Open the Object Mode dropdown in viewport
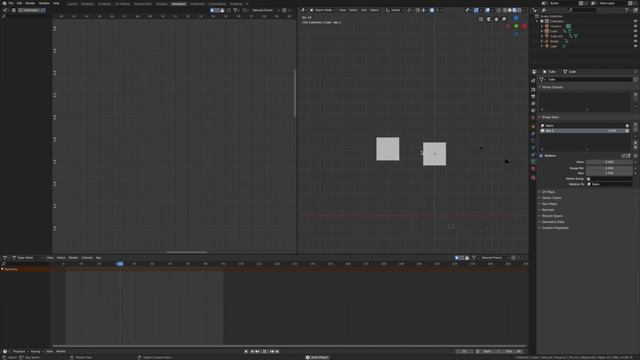This screenshot has height=360, width=640. pyautogui.click(x=322, y=10)
